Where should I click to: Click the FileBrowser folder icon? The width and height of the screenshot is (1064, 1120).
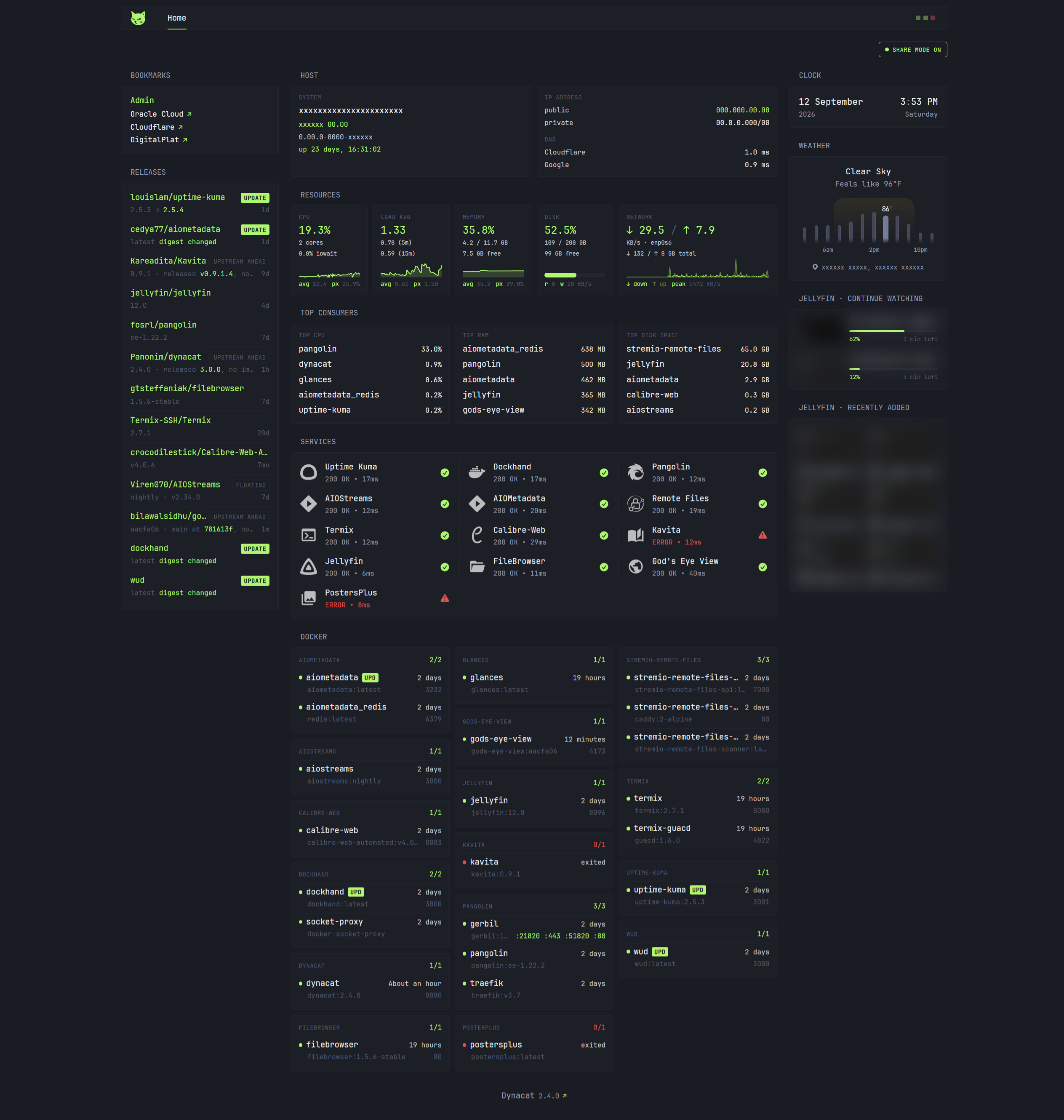coord(477,566)
